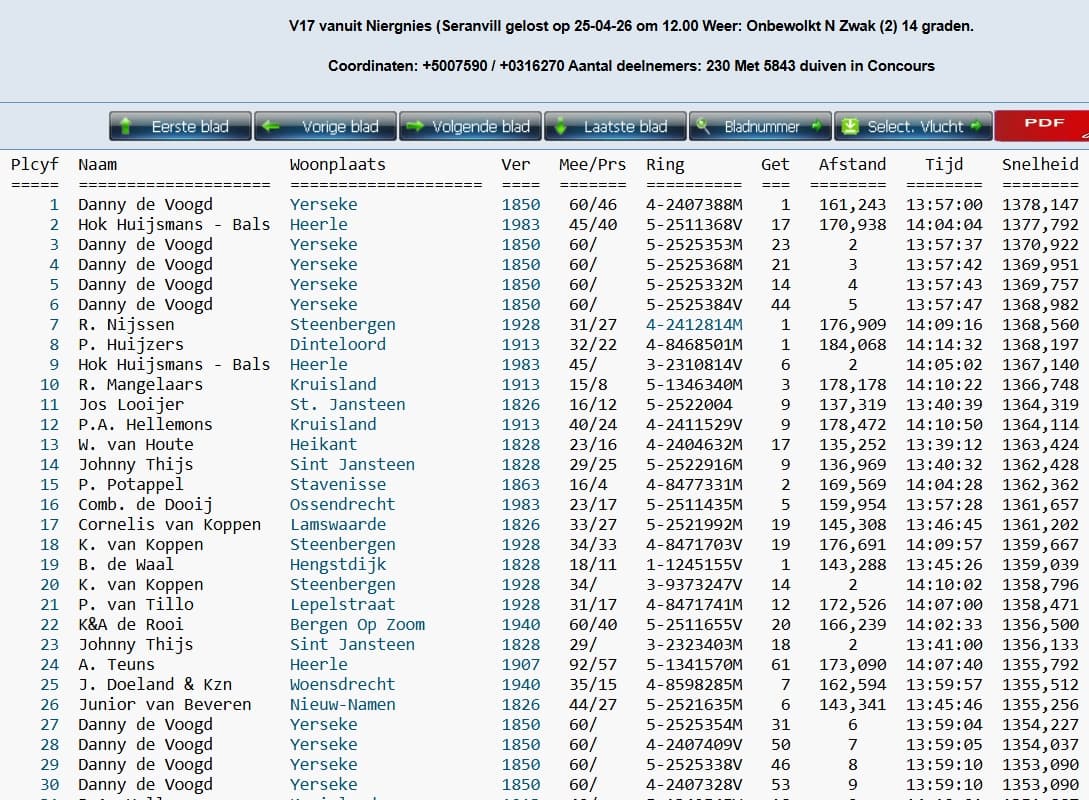
Task: Open Woensdrecht link for J. Doeland & Kzn
Action: pos(342,684)
